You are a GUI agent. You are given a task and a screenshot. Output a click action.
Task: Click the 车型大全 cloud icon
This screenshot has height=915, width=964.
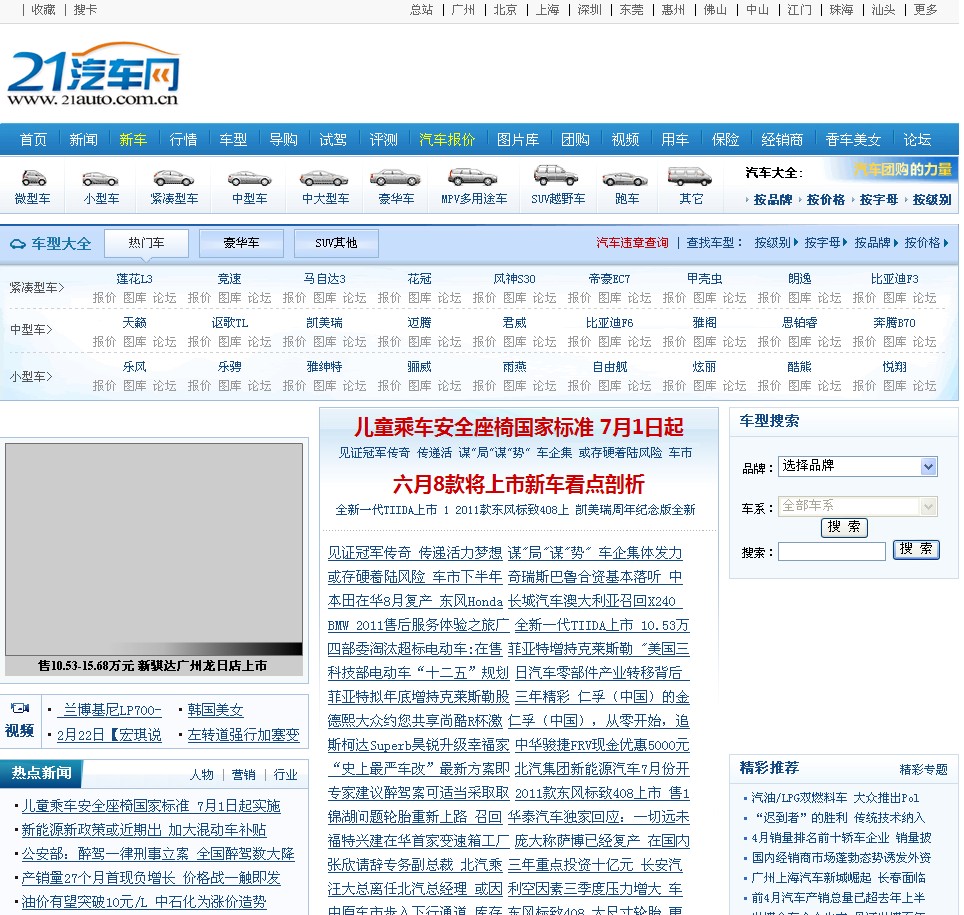(x=18, y=244)
